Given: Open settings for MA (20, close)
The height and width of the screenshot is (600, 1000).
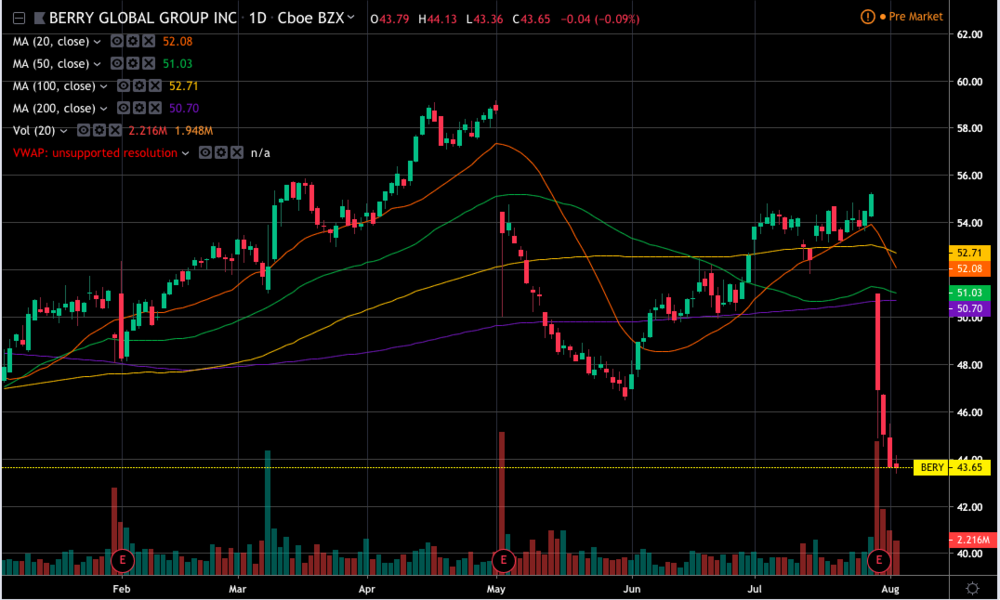Looking at the screenshot, I should (132, 41).
